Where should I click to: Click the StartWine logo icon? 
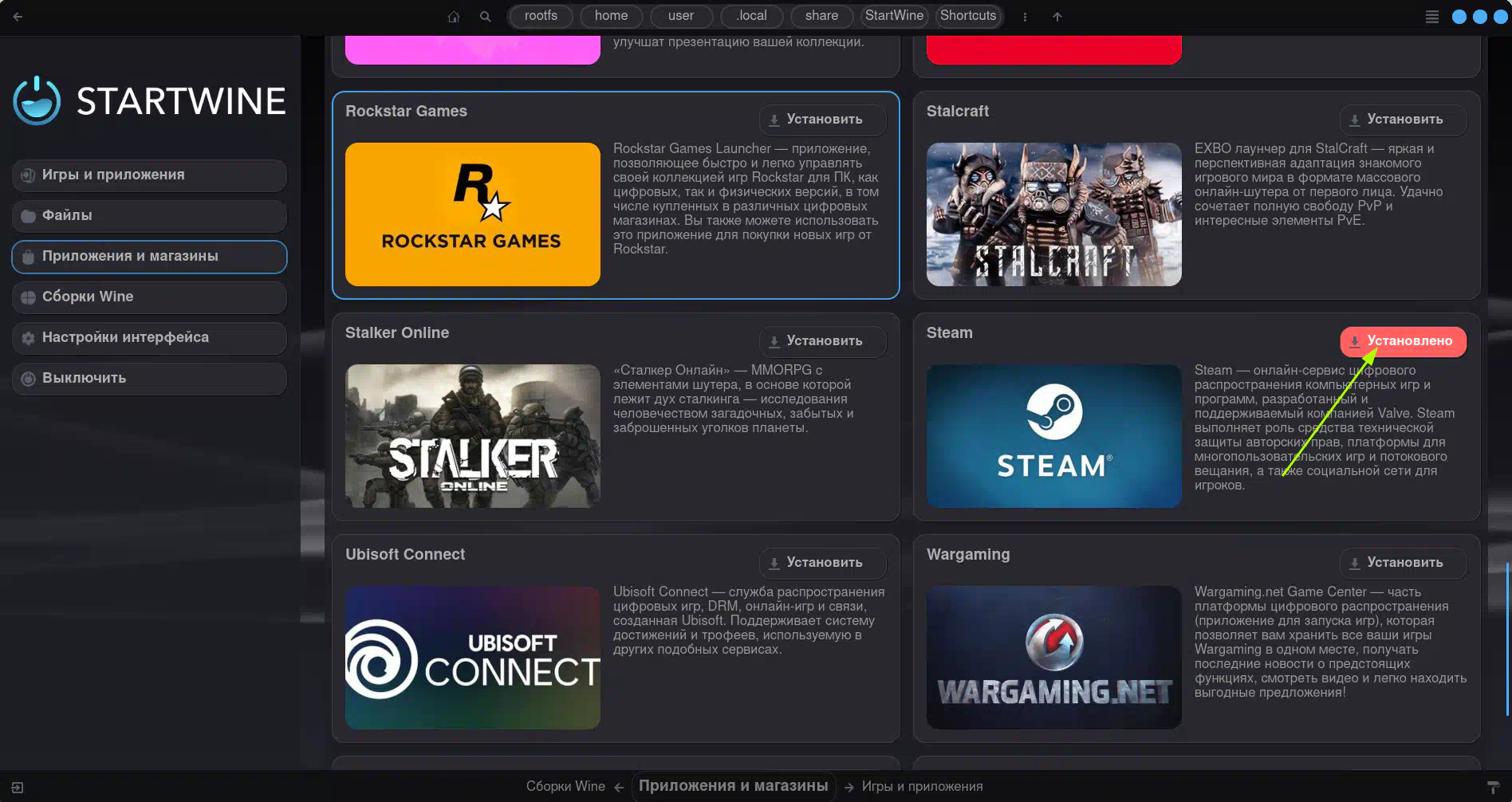37,101
